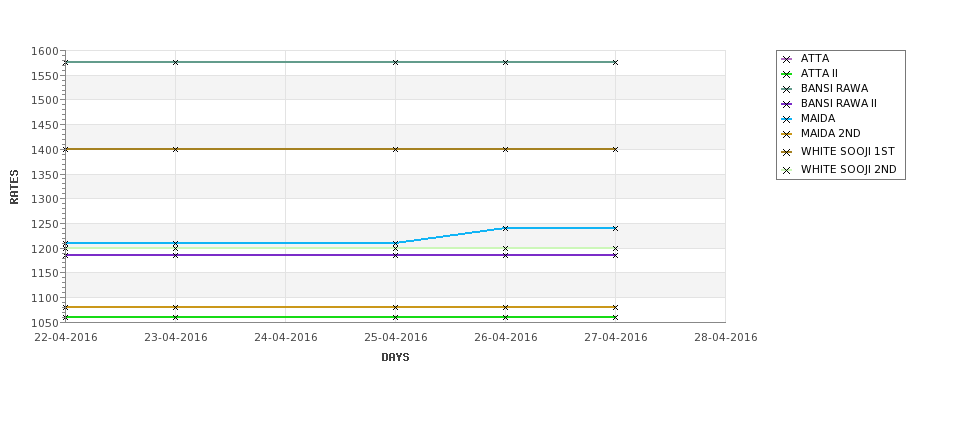975x429 pixels.
Task: Select the MAIDA legend label
Action: tap(818, 118)
